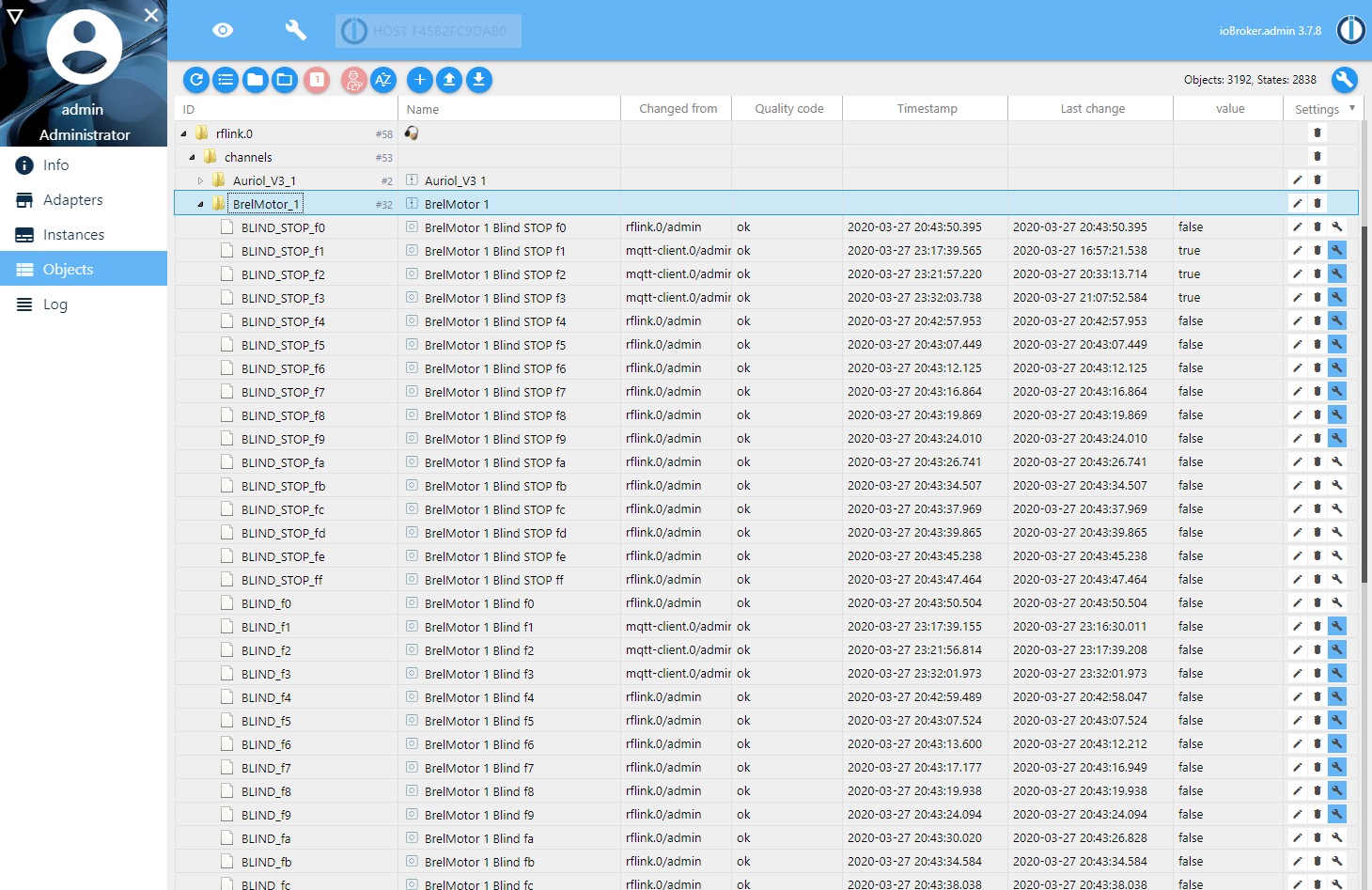Toggle the eye visibility icon in header
1372x890 pixels.
coord(223,30)
